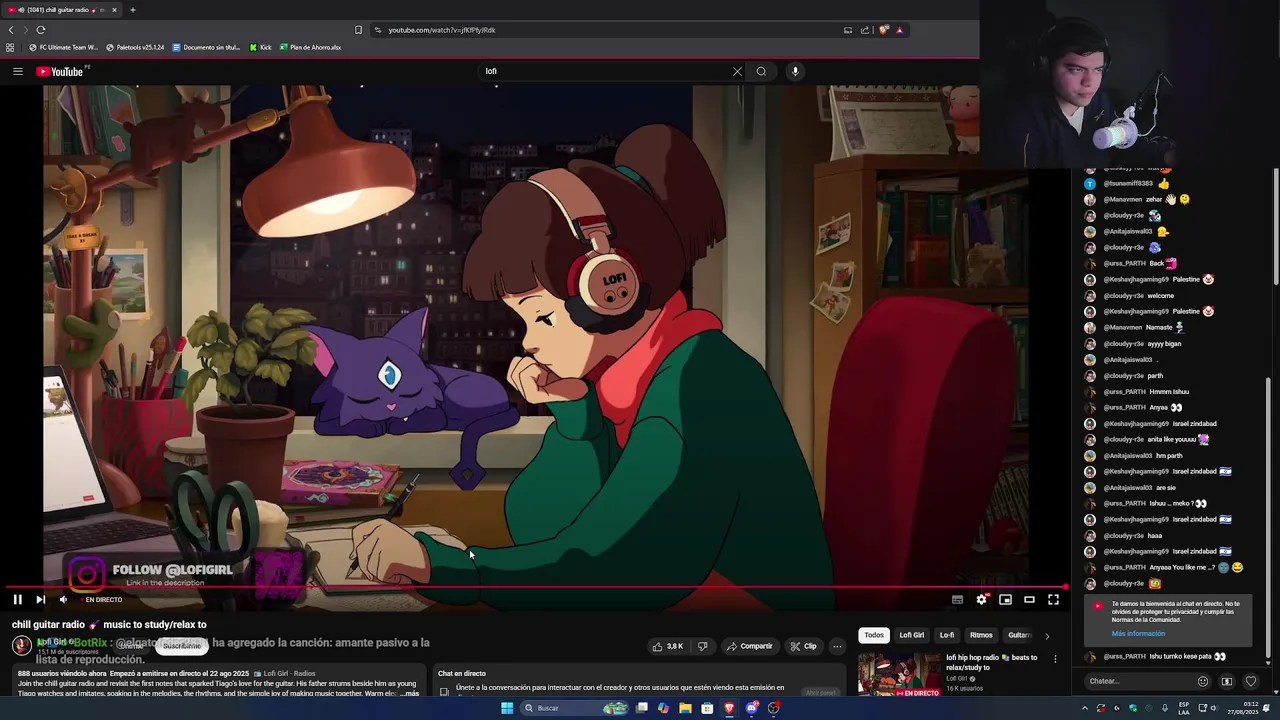This screenshot has width=1280, height=720.
Task: Open player settings gear
Action: click(x=981, y=599)
